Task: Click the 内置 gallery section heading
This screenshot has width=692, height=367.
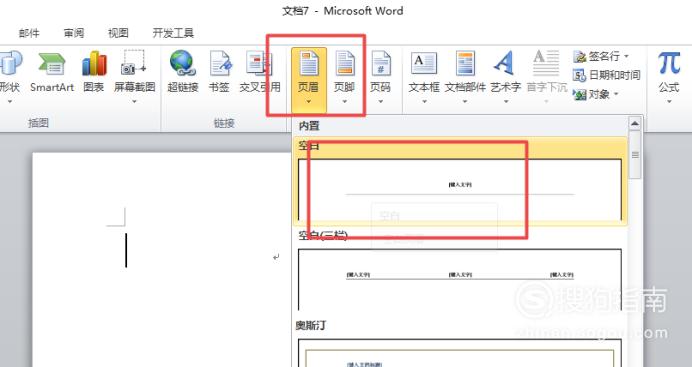Action: click(x=309, y=126)
